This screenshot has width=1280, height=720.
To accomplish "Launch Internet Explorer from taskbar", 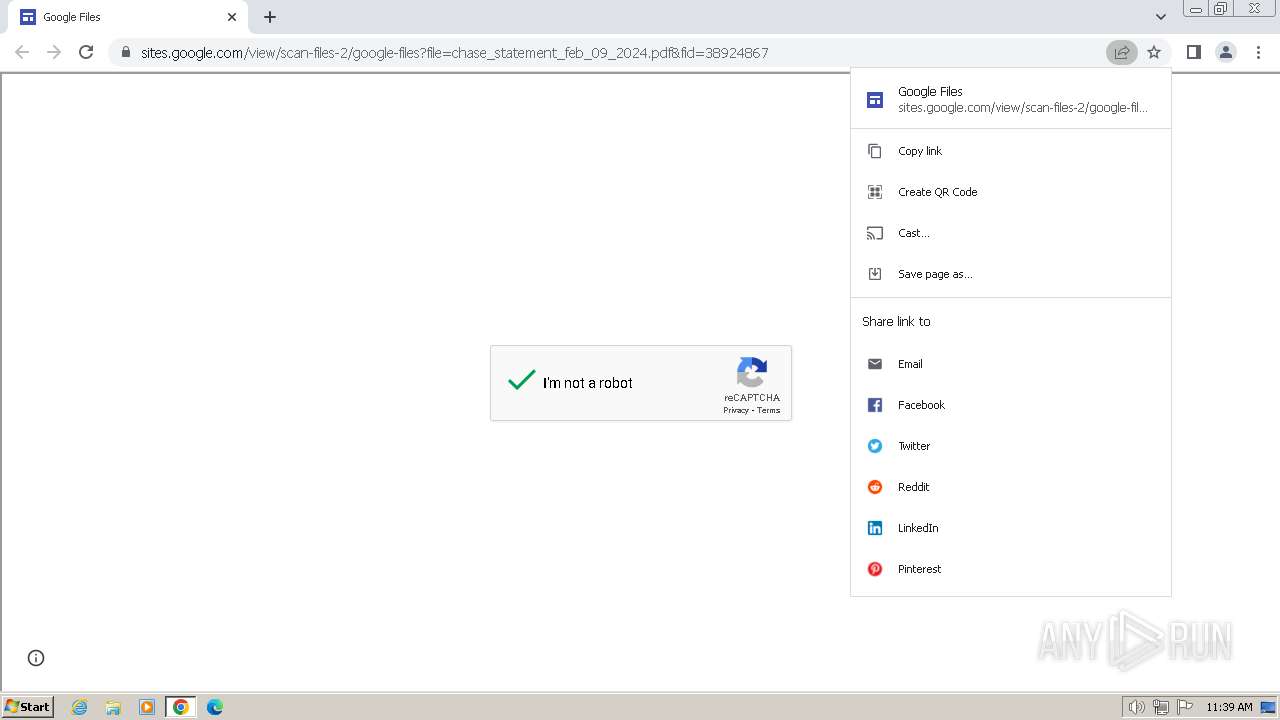I will (79, 707).
